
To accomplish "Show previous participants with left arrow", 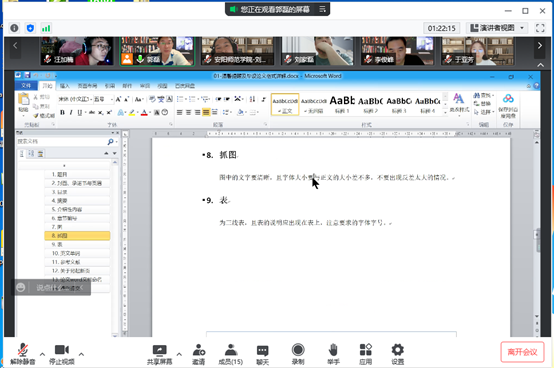I will [x=15, y=45].
